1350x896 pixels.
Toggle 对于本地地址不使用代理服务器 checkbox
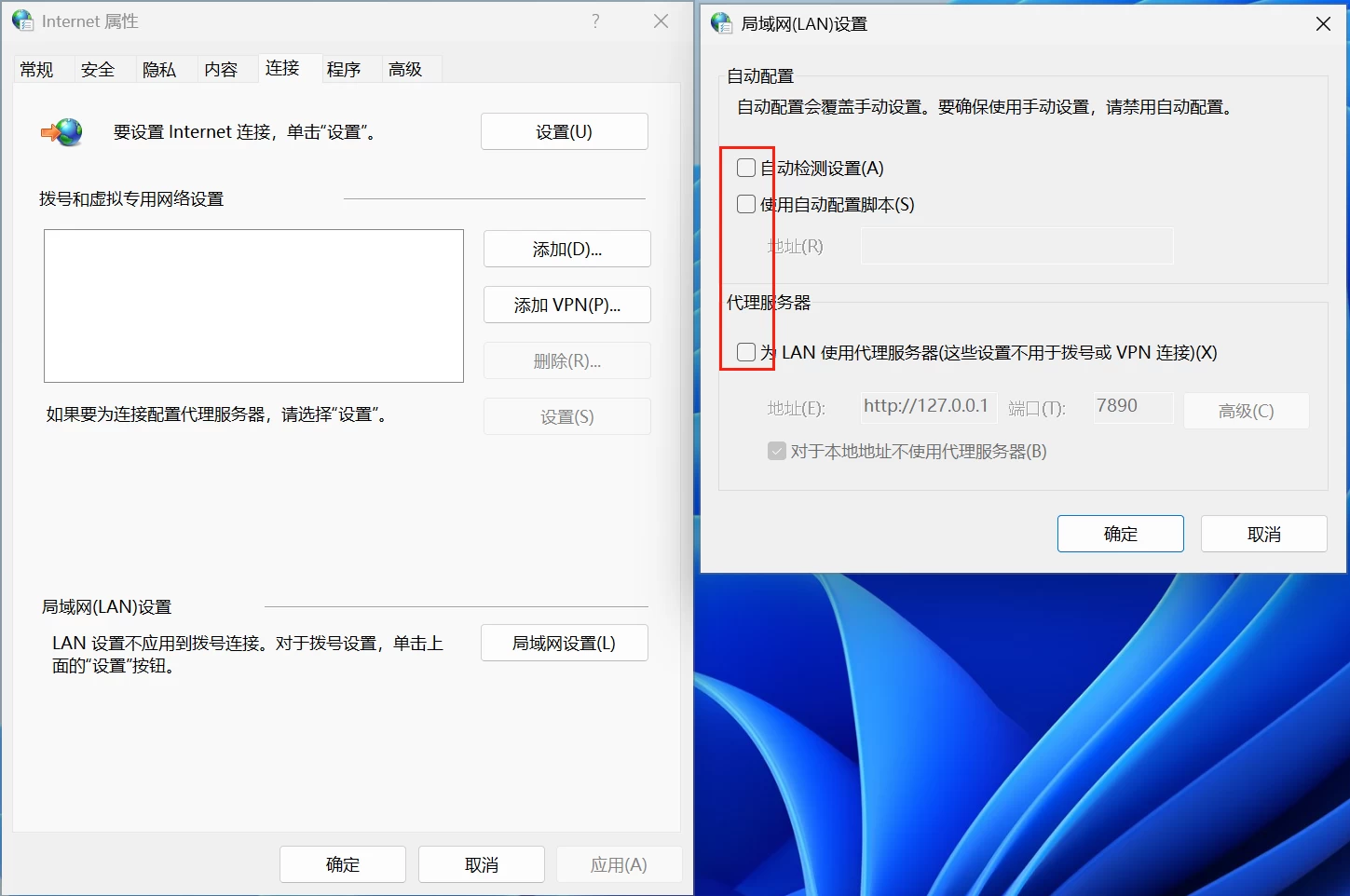777,451
